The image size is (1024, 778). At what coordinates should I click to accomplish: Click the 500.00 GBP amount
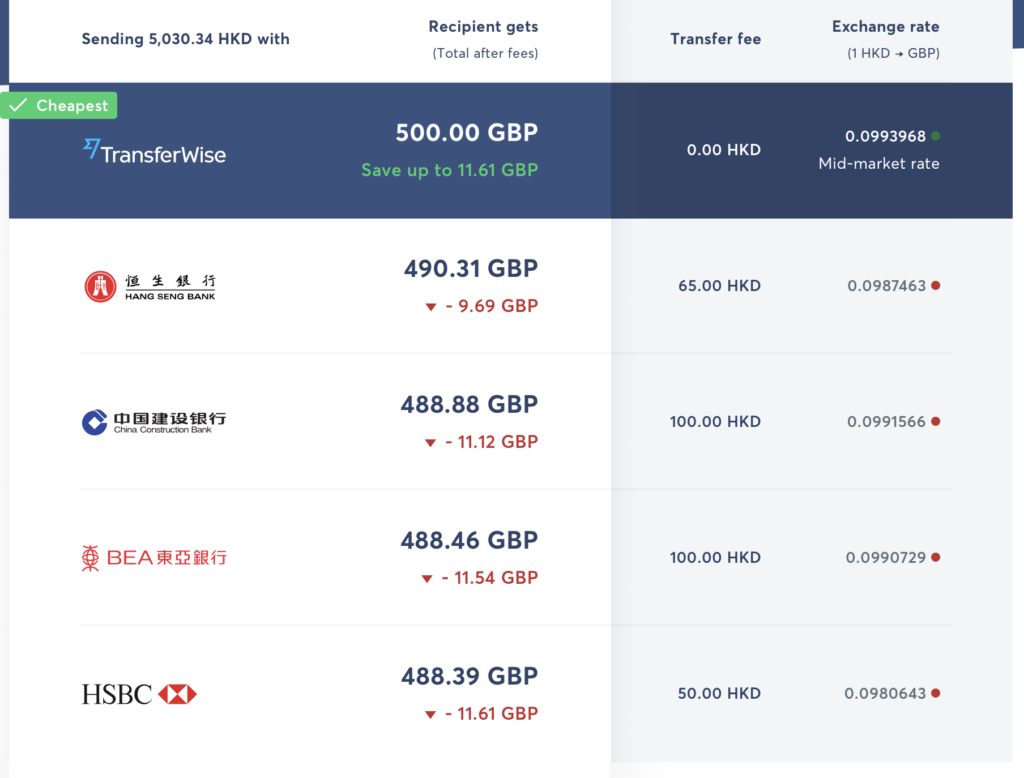coord(467,133)
